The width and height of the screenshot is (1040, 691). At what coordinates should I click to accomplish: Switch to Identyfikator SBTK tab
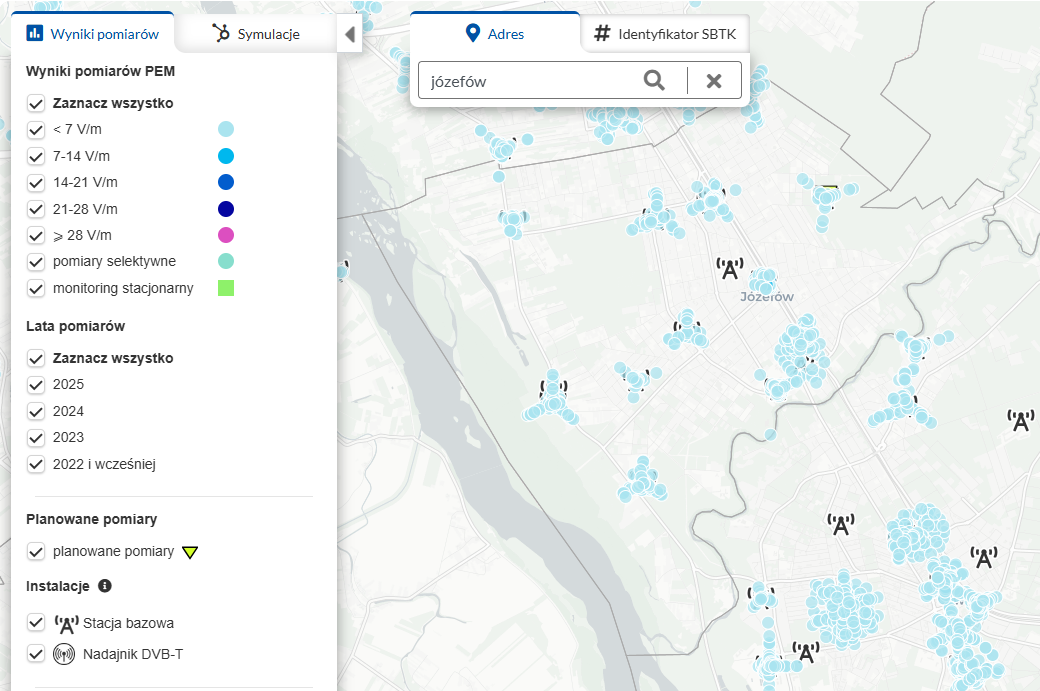click(665, 34)
